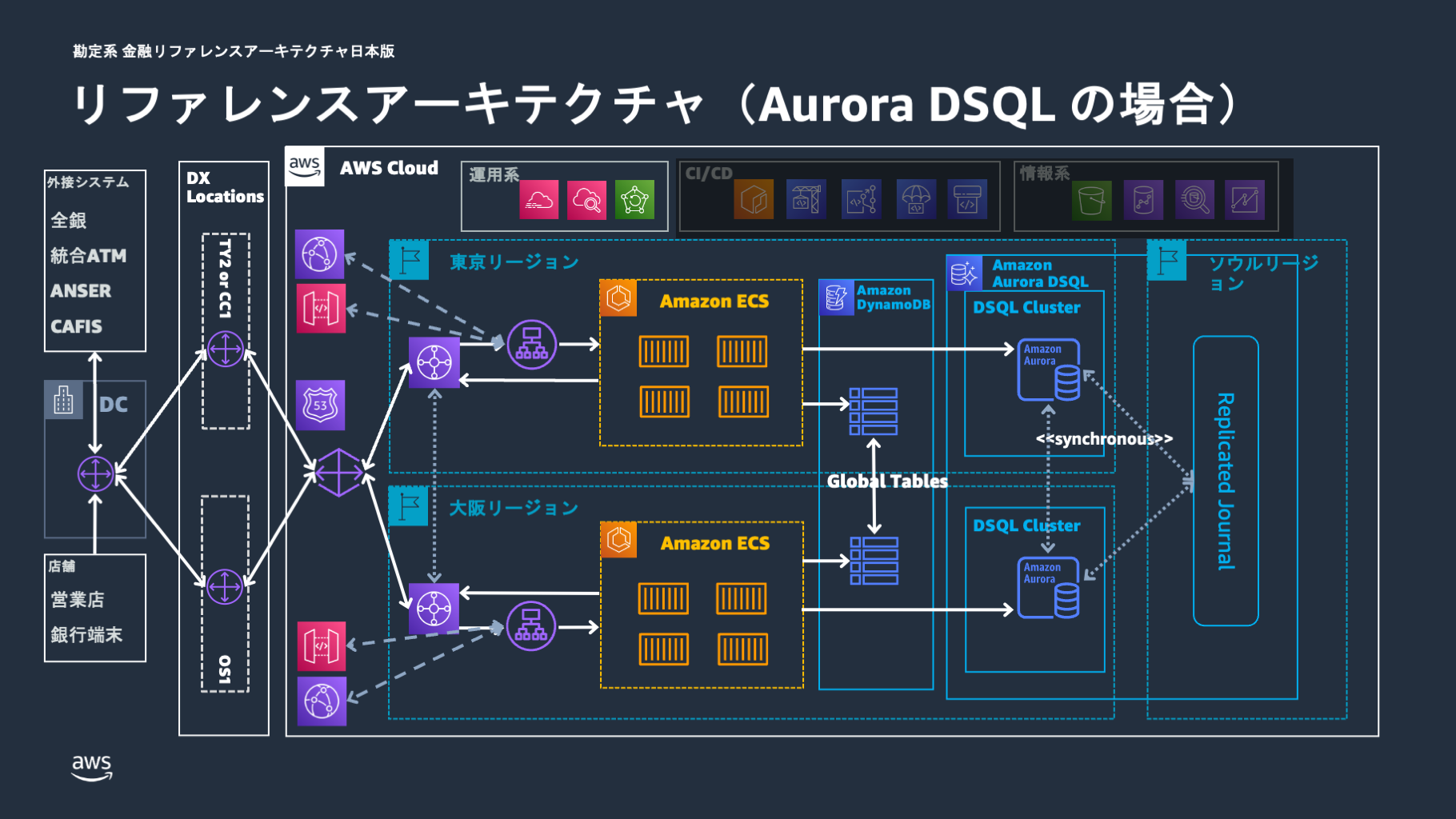Select the Route 53 shield icon
Screen dimensions: 1456x819
(321, 405)
